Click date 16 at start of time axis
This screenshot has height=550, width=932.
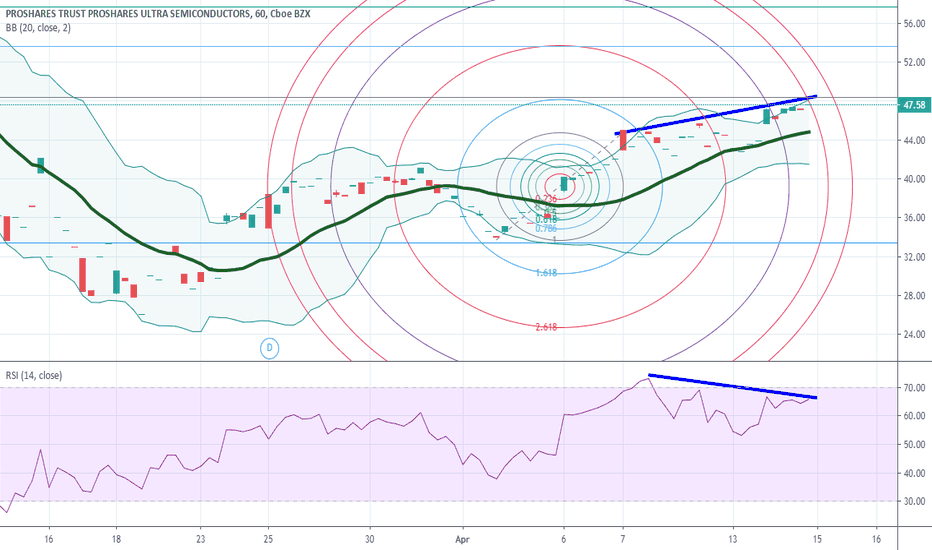[x=48, y=539]
